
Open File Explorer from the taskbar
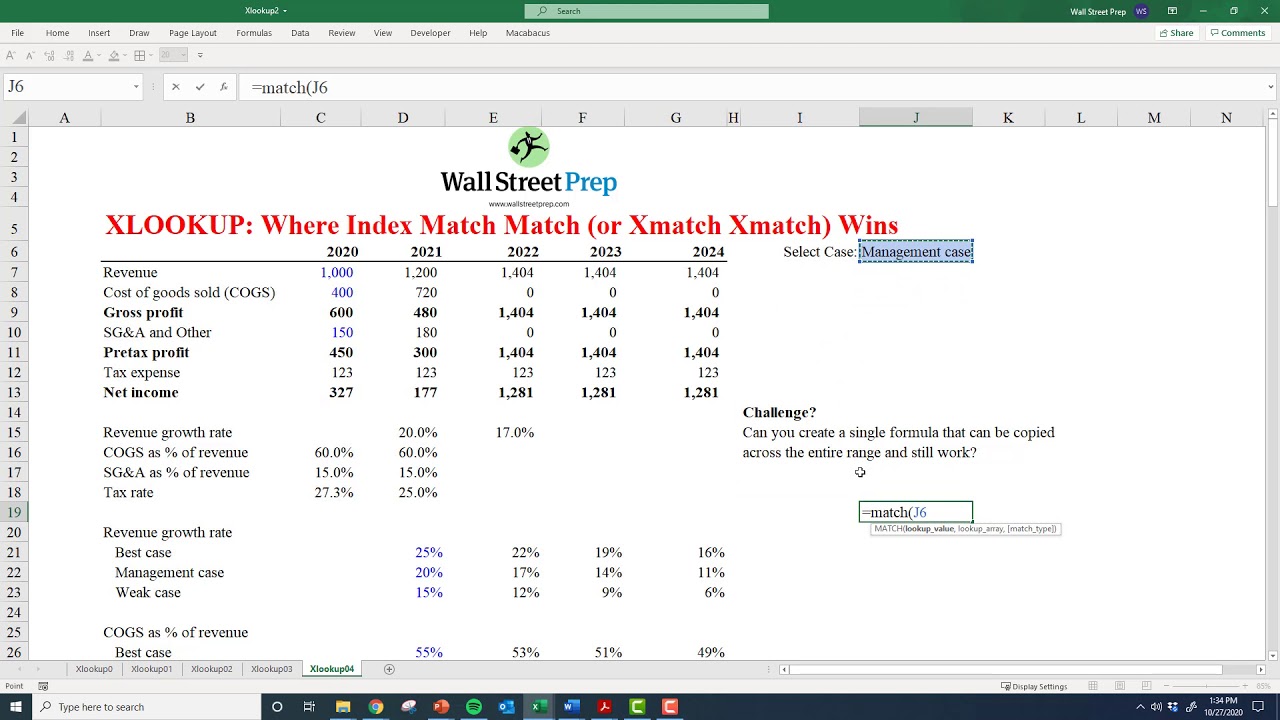point(343,707)
